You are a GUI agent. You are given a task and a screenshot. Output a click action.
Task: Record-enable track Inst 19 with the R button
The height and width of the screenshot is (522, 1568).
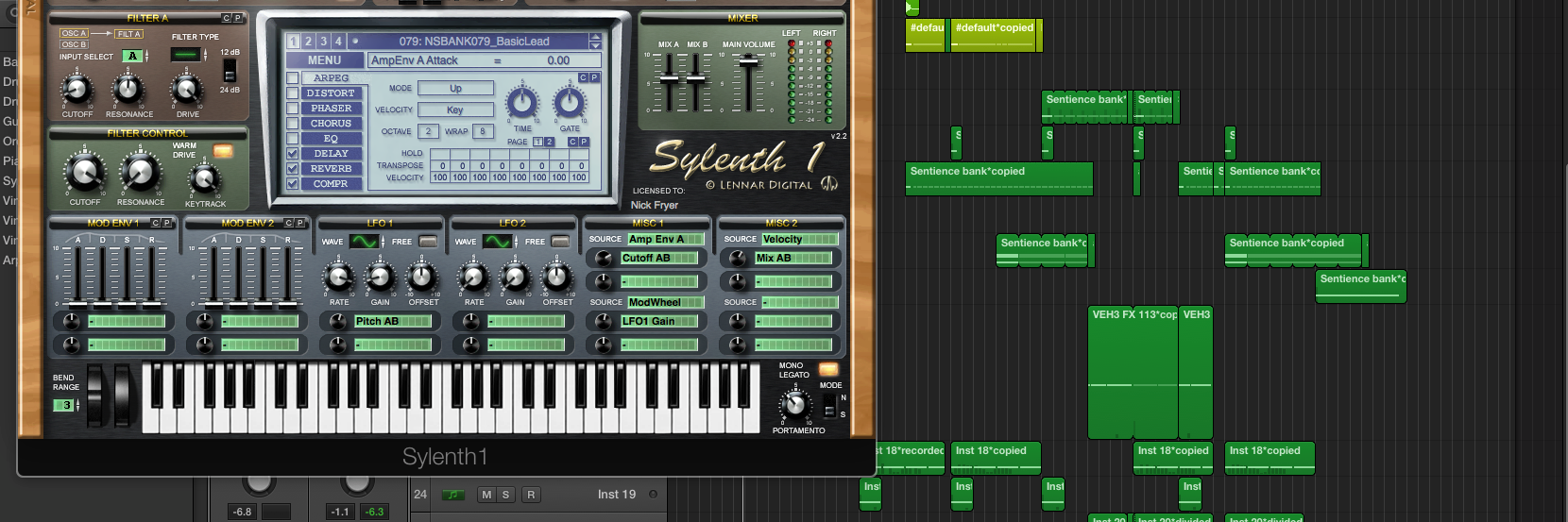point(531,495)
